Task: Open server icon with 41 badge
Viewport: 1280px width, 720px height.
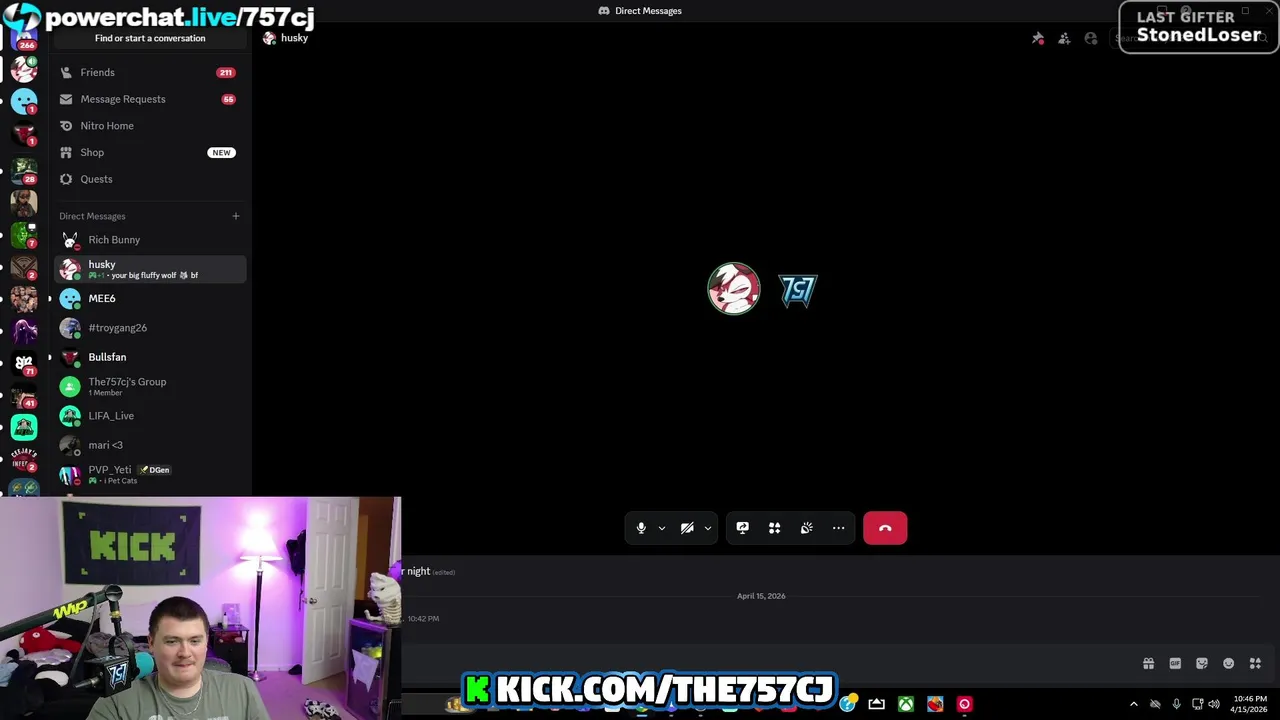Action: pyautogui.click(x=24, y=395)
